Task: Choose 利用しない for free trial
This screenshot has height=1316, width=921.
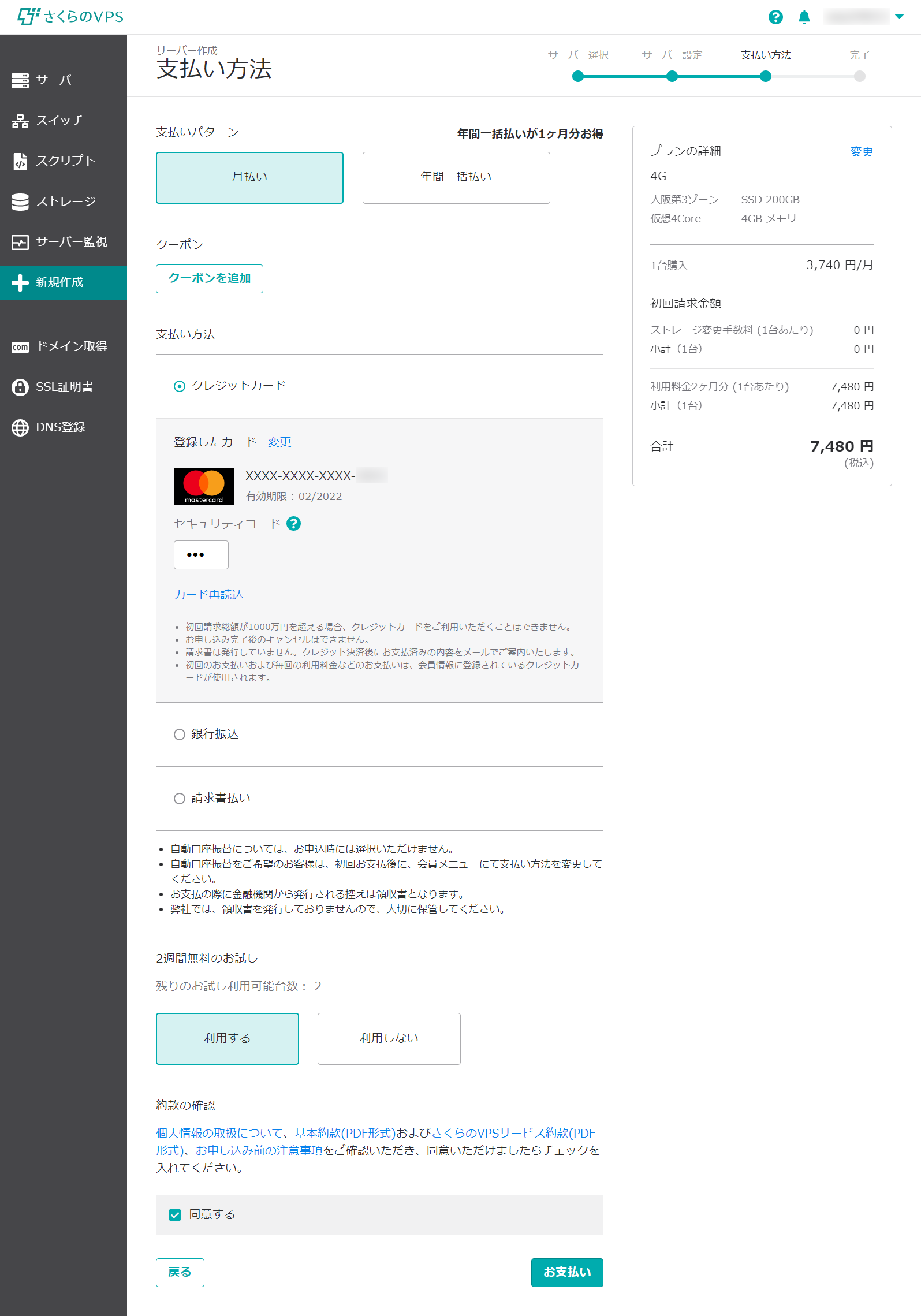Action: coord(389,1038)
